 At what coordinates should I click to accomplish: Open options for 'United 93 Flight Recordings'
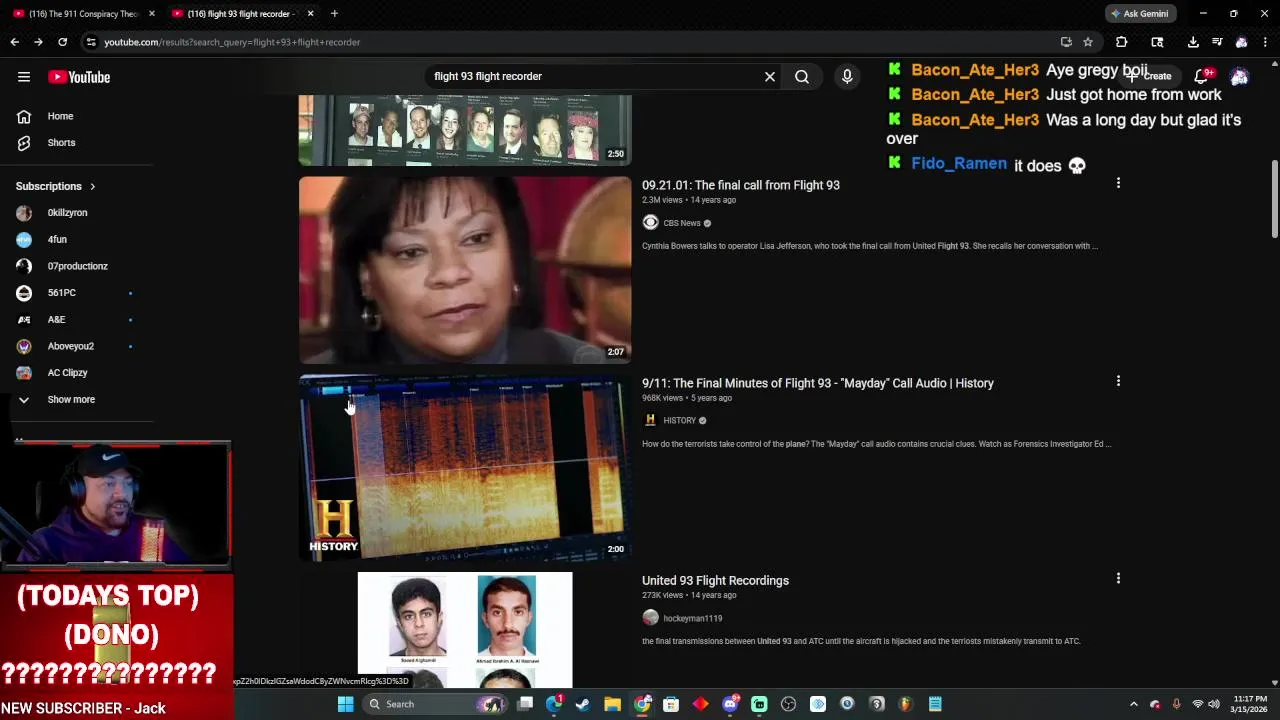(x=1118, y=578)
